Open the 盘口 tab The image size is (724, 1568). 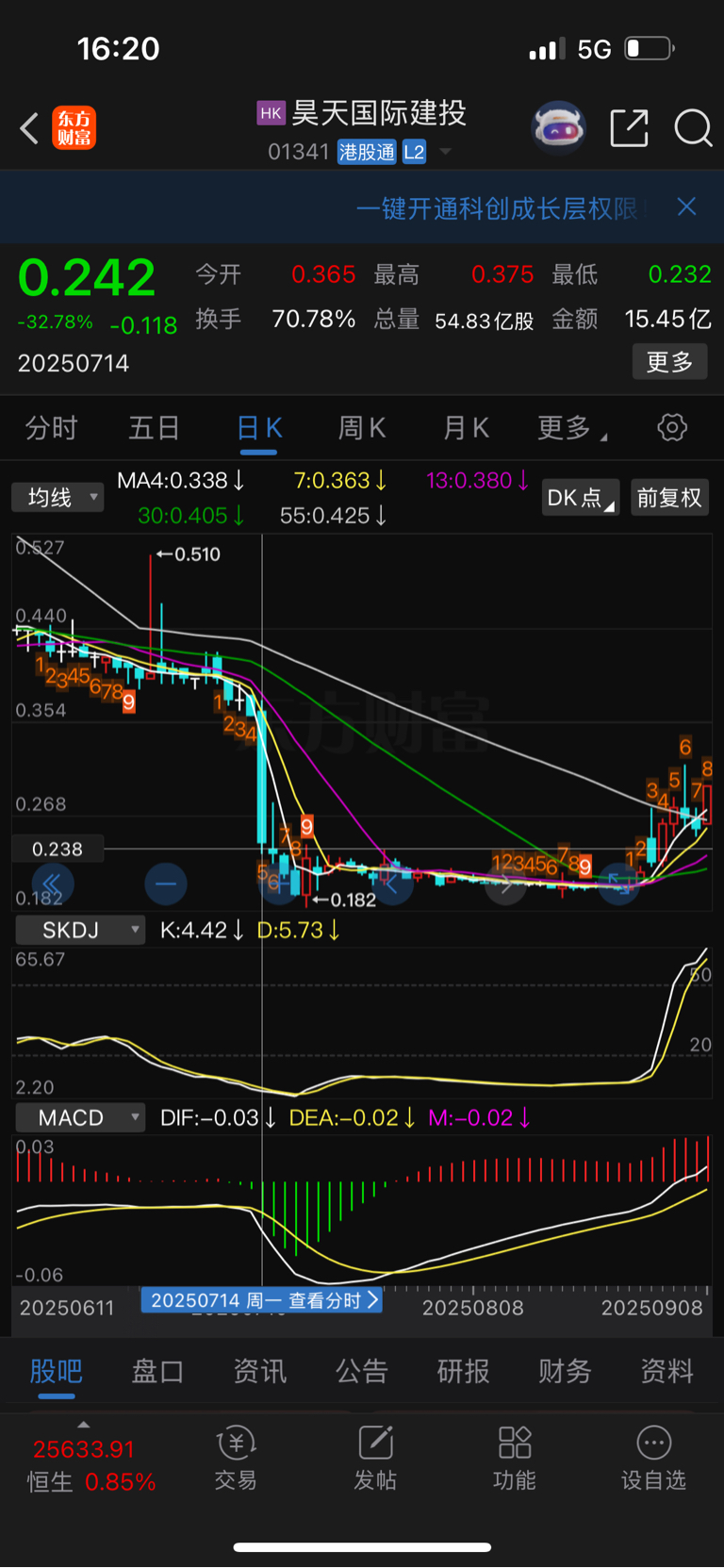click(x=158, y=1371)
